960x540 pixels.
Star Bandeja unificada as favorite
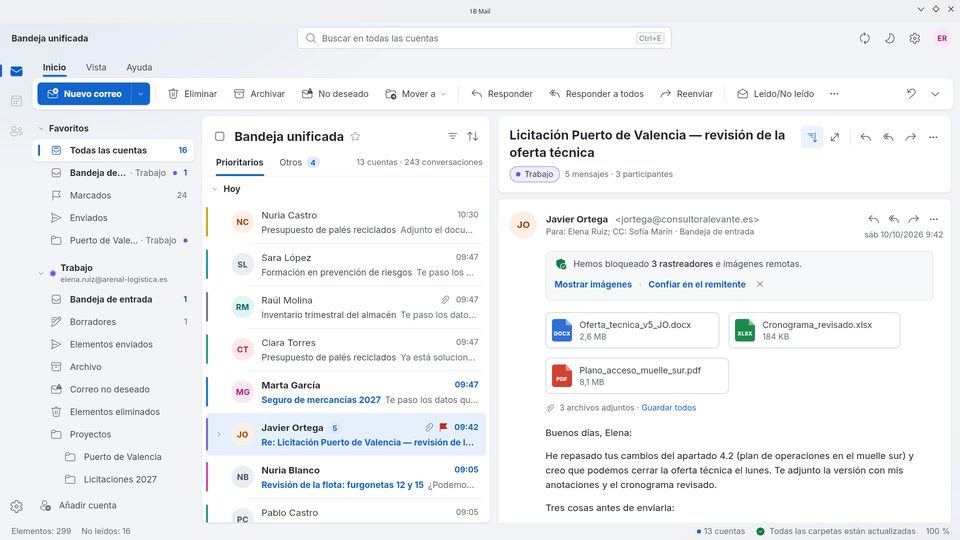coord(355,137)
